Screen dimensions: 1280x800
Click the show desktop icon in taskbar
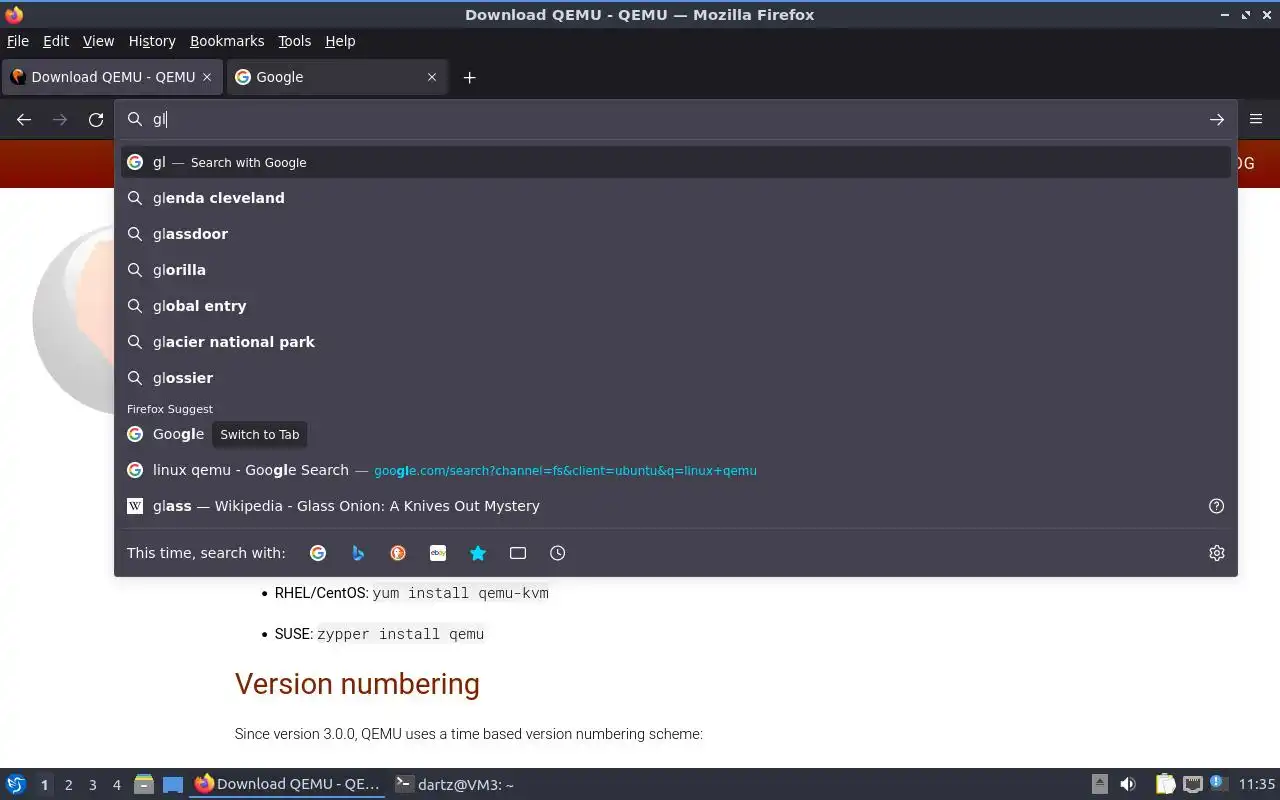173,785
